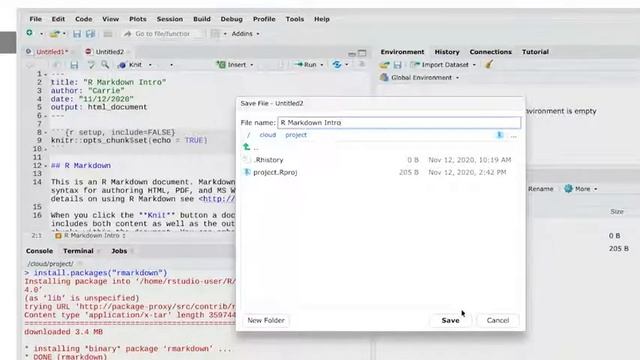Screen dimensions: 640x360
Task: Open the File menu
Action: tap(36, 19)
